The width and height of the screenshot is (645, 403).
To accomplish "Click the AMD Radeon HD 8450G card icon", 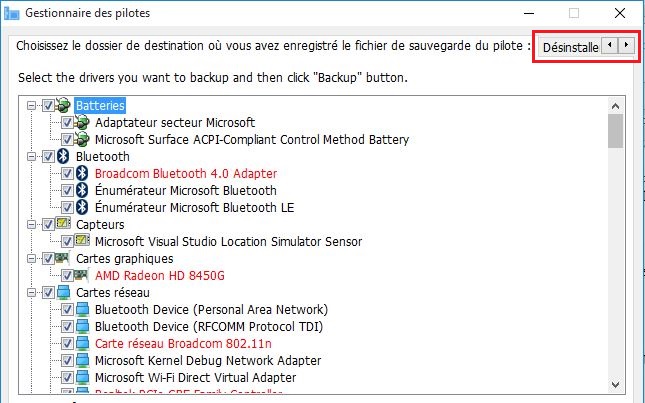I will [81, 275].
